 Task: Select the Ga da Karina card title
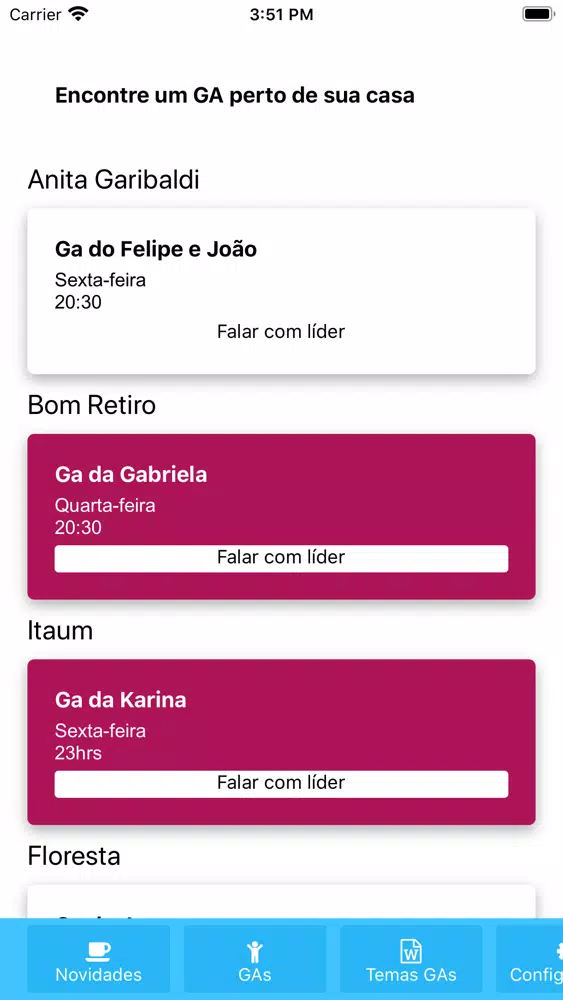pos(121,700)
